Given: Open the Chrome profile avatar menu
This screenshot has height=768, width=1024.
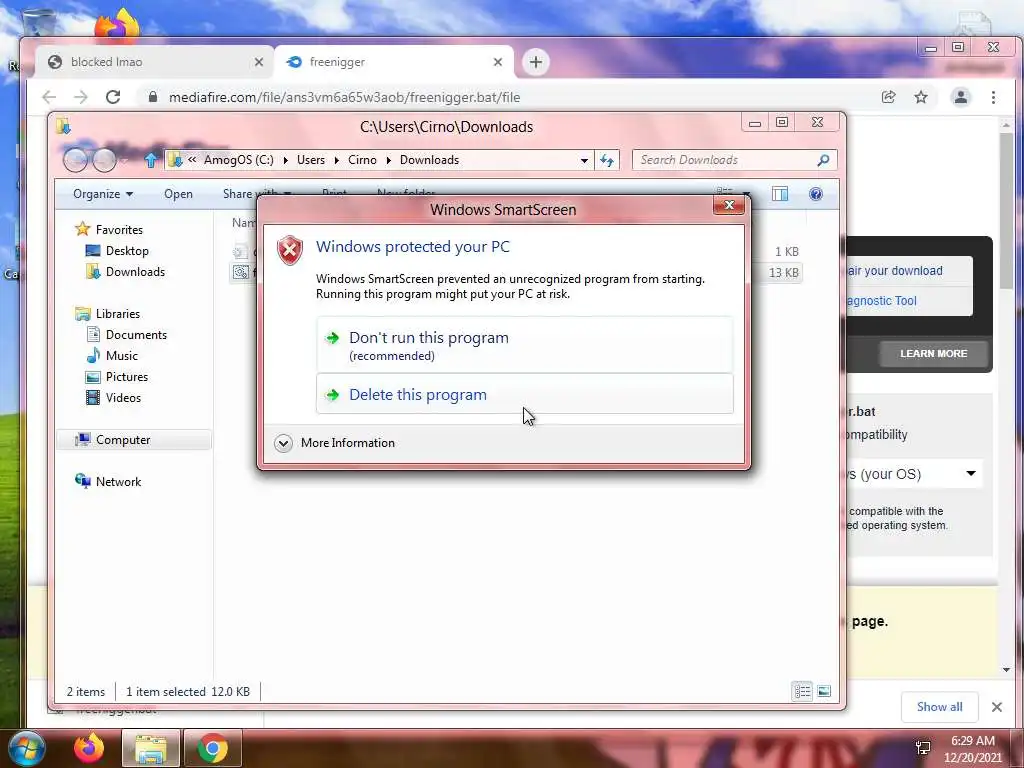Looking at the screenshot, I should (961, 97).
